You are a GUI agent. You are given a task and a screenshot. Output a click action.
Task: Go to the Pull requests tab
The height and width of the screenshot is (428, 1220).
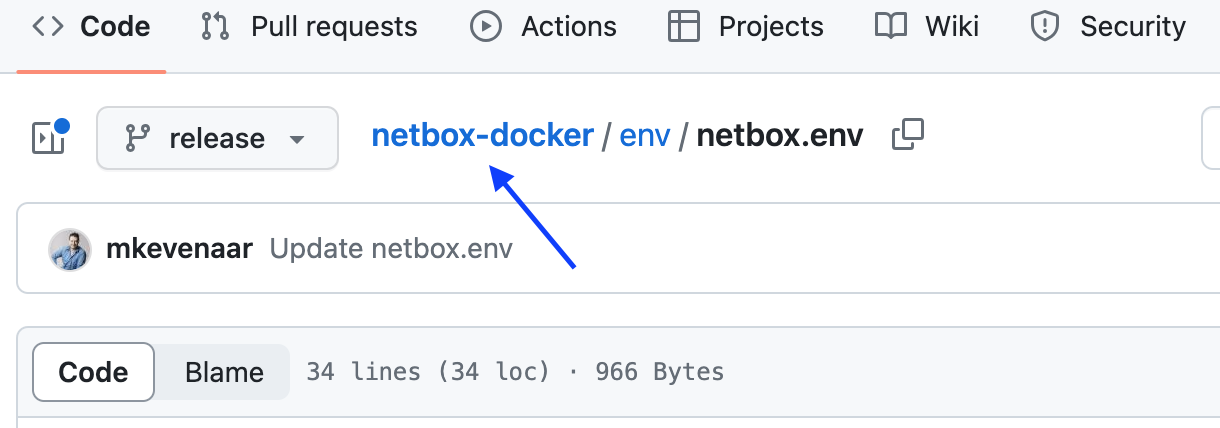click(309, 26)
